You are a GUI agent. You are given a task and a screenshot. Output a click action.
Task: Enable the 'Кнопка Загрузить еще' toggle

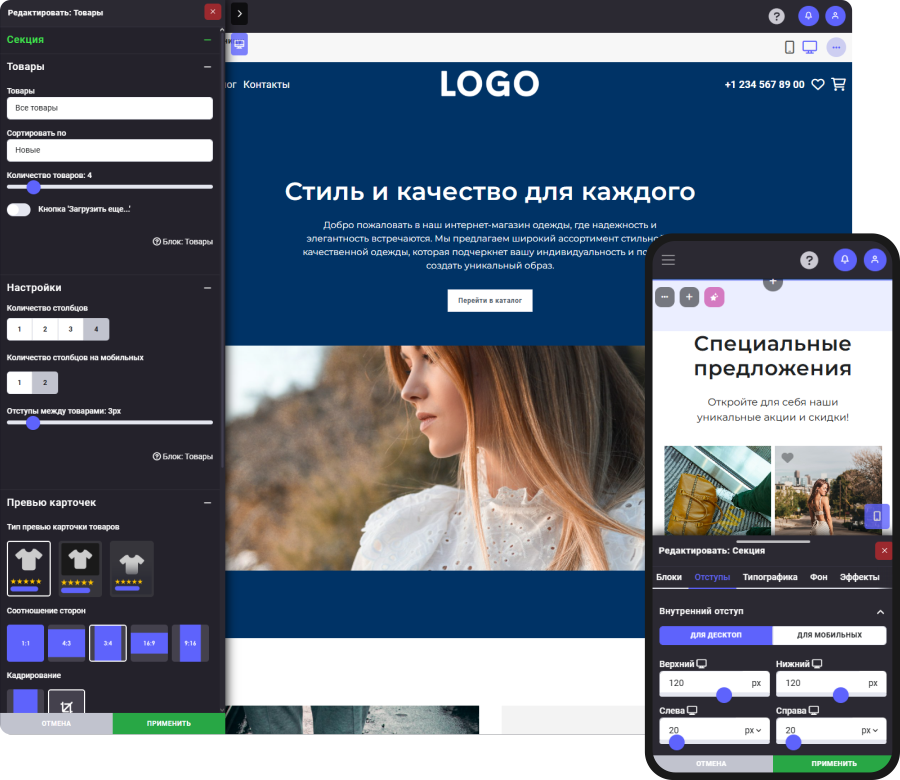pos(16,207)
